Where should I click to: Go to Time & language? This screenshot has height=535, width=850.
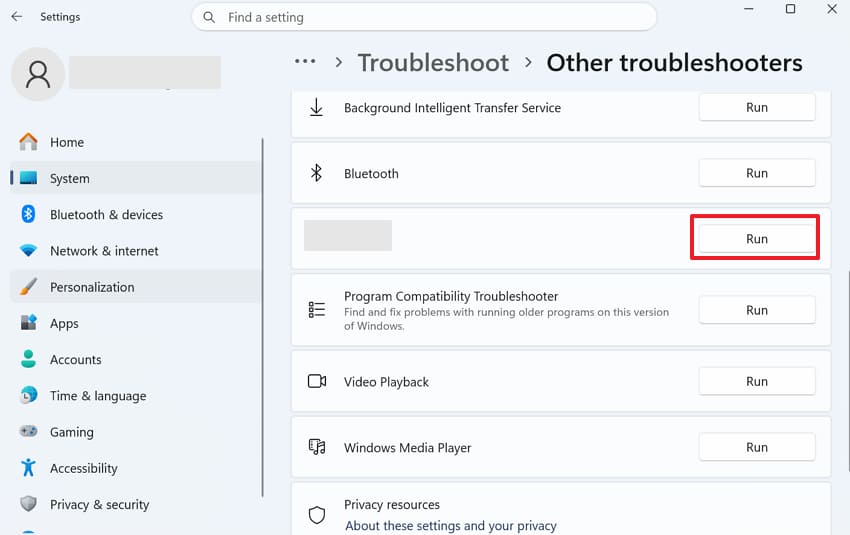136,396
